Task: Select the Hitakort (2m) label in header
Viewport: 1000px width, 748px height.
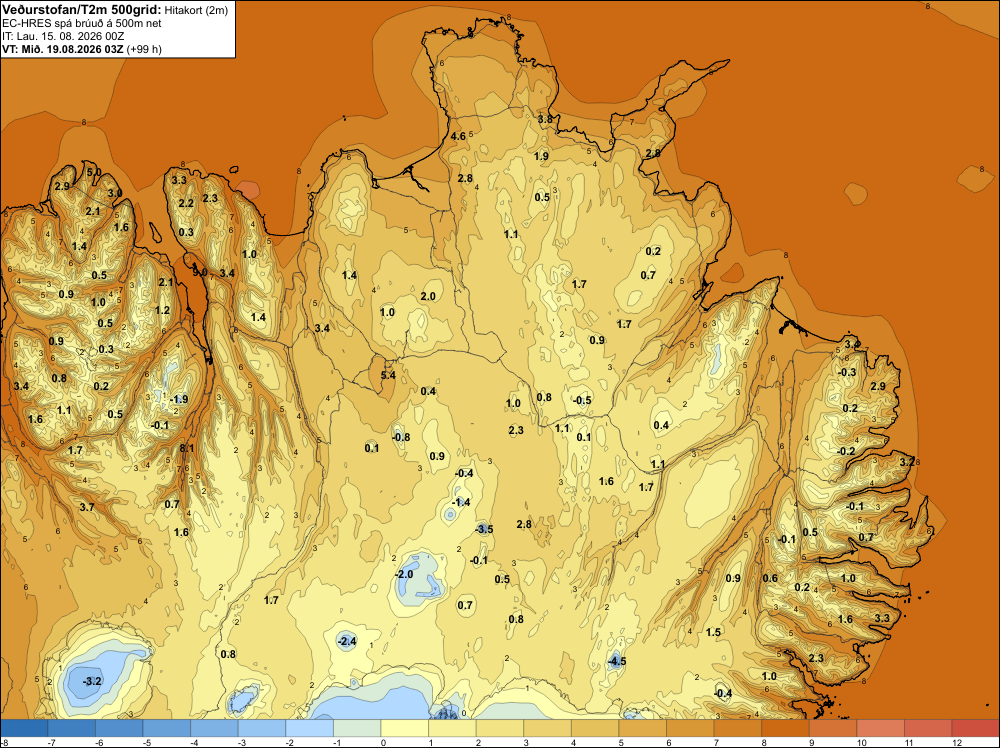Action: coord(196,10)
